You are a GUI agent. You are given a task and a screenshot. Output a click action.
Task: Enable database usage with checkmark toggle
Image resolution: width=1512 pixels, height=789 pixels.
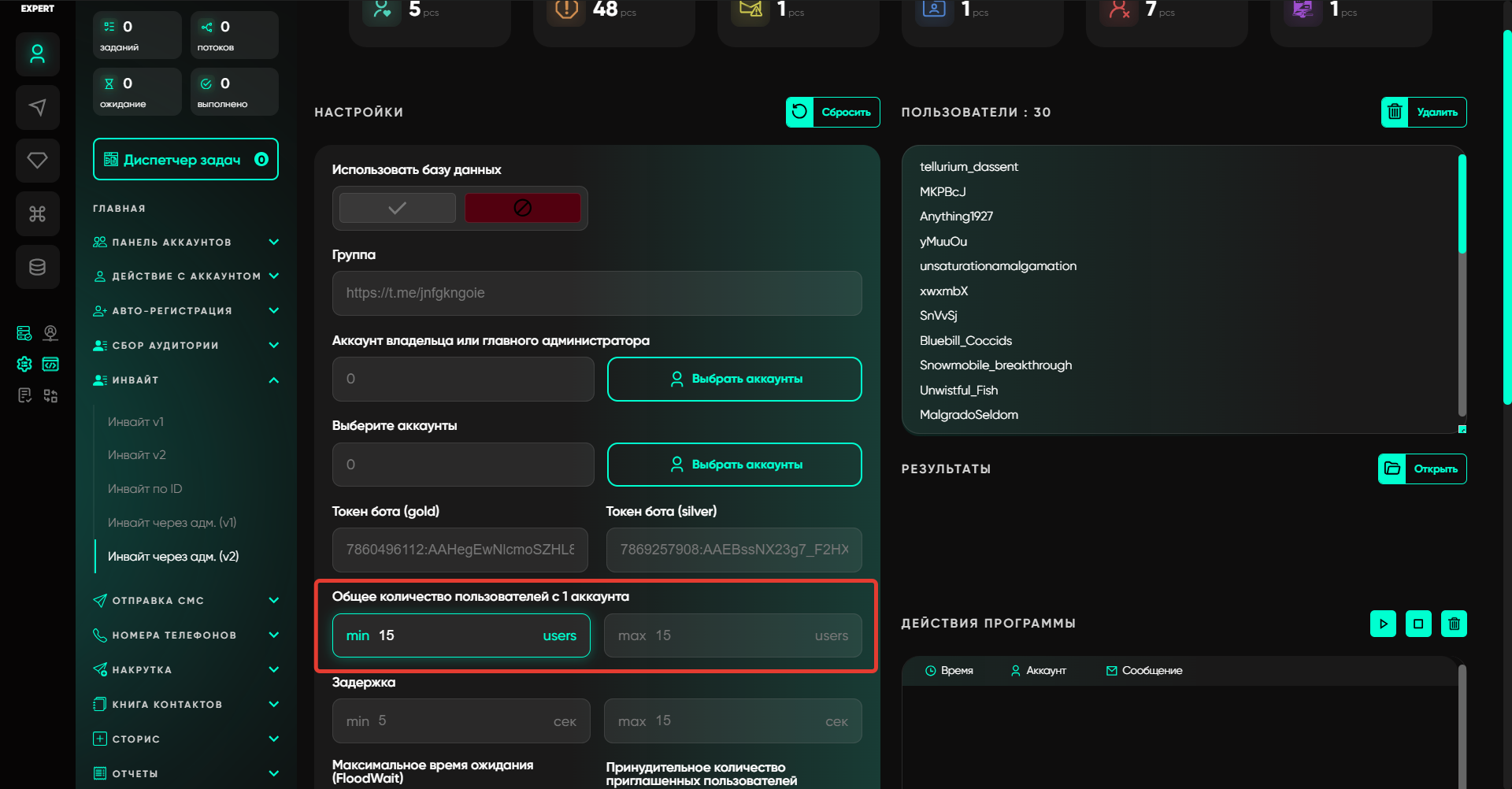point(397,208)
